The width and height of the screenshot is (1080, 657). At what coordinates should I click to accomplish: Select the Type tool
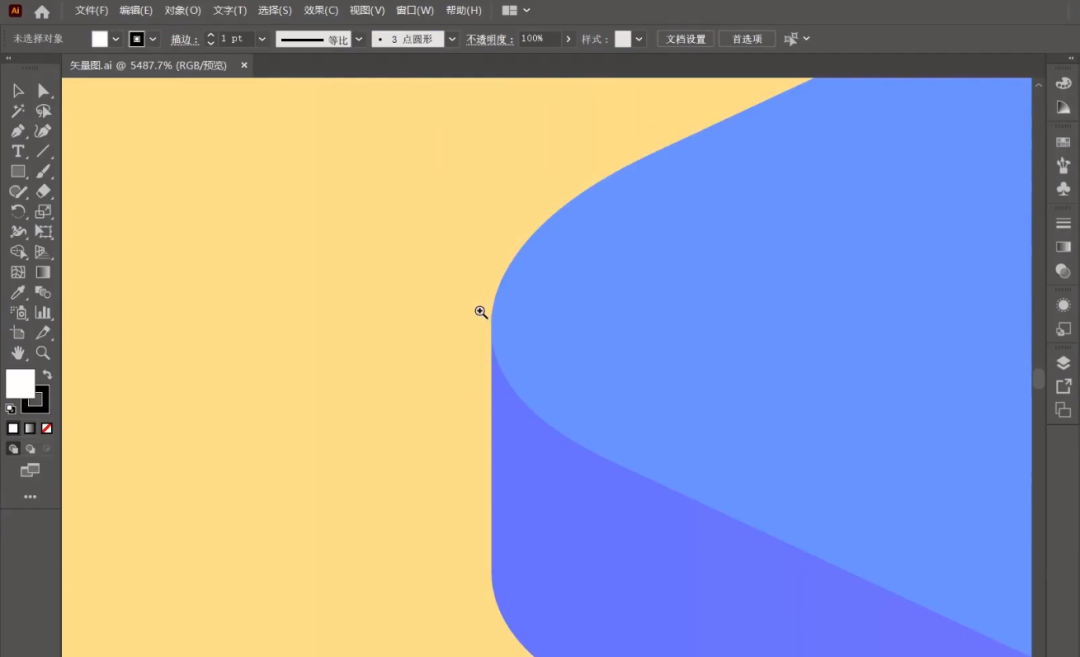pyautogui.click(x=18, y=151)
